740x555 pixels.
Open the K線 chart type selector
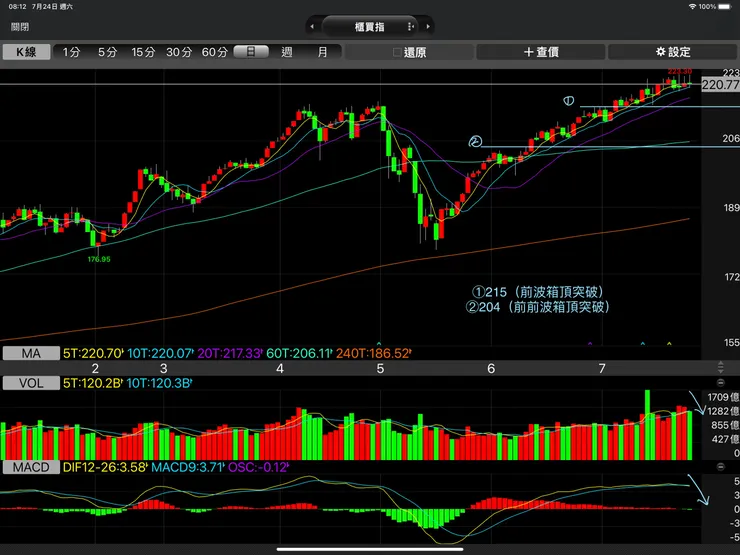[x=26, y=52]
